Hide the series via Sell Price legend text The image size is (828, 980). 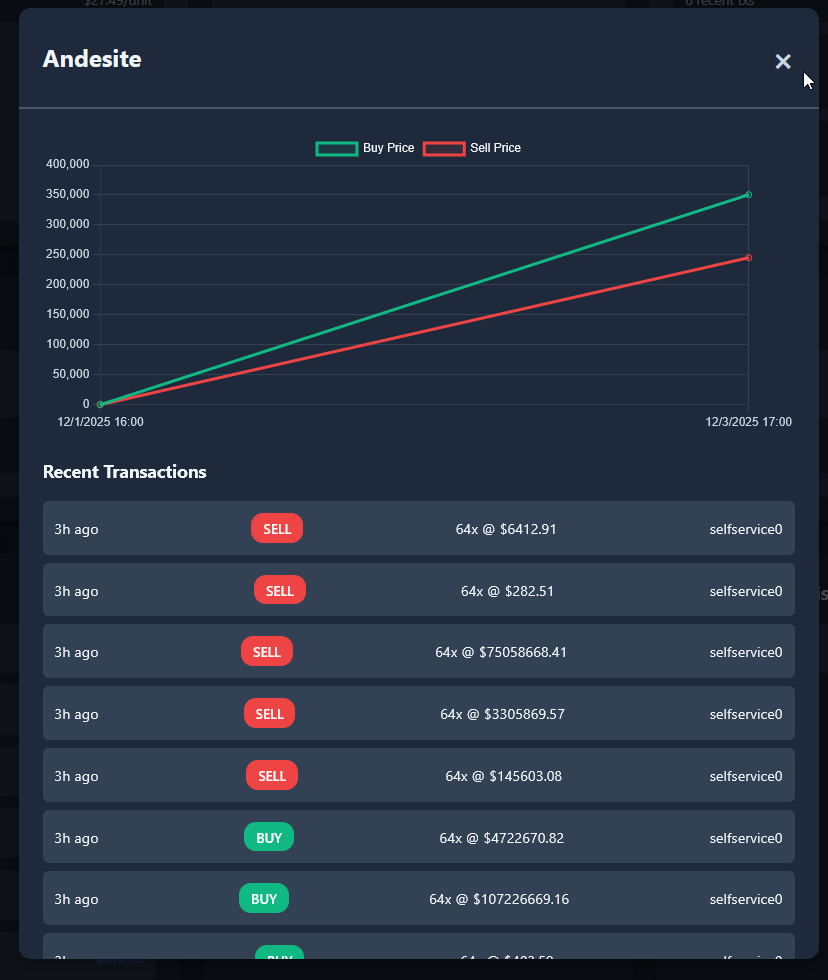point(495,148)
